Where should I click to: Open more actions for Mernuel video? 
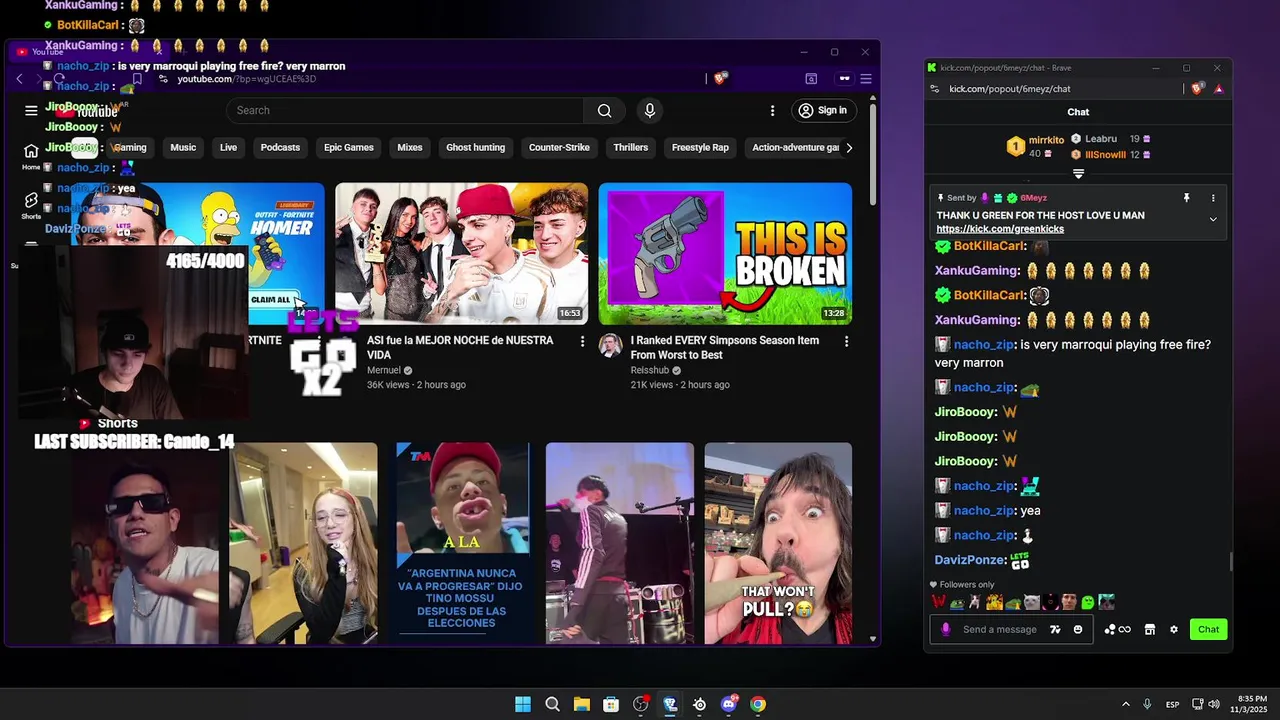coord(582,341)
